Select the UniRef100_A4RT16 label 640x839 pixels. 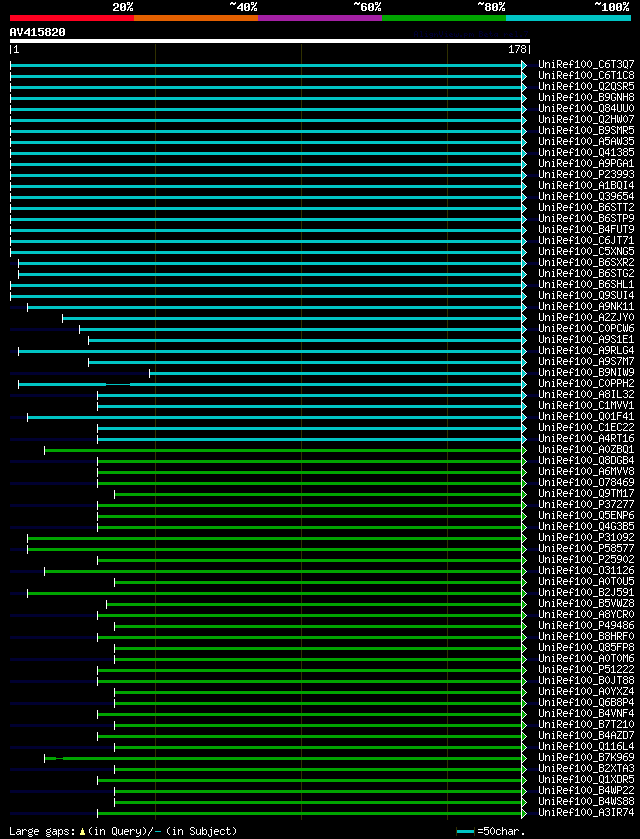pos(586,438)
